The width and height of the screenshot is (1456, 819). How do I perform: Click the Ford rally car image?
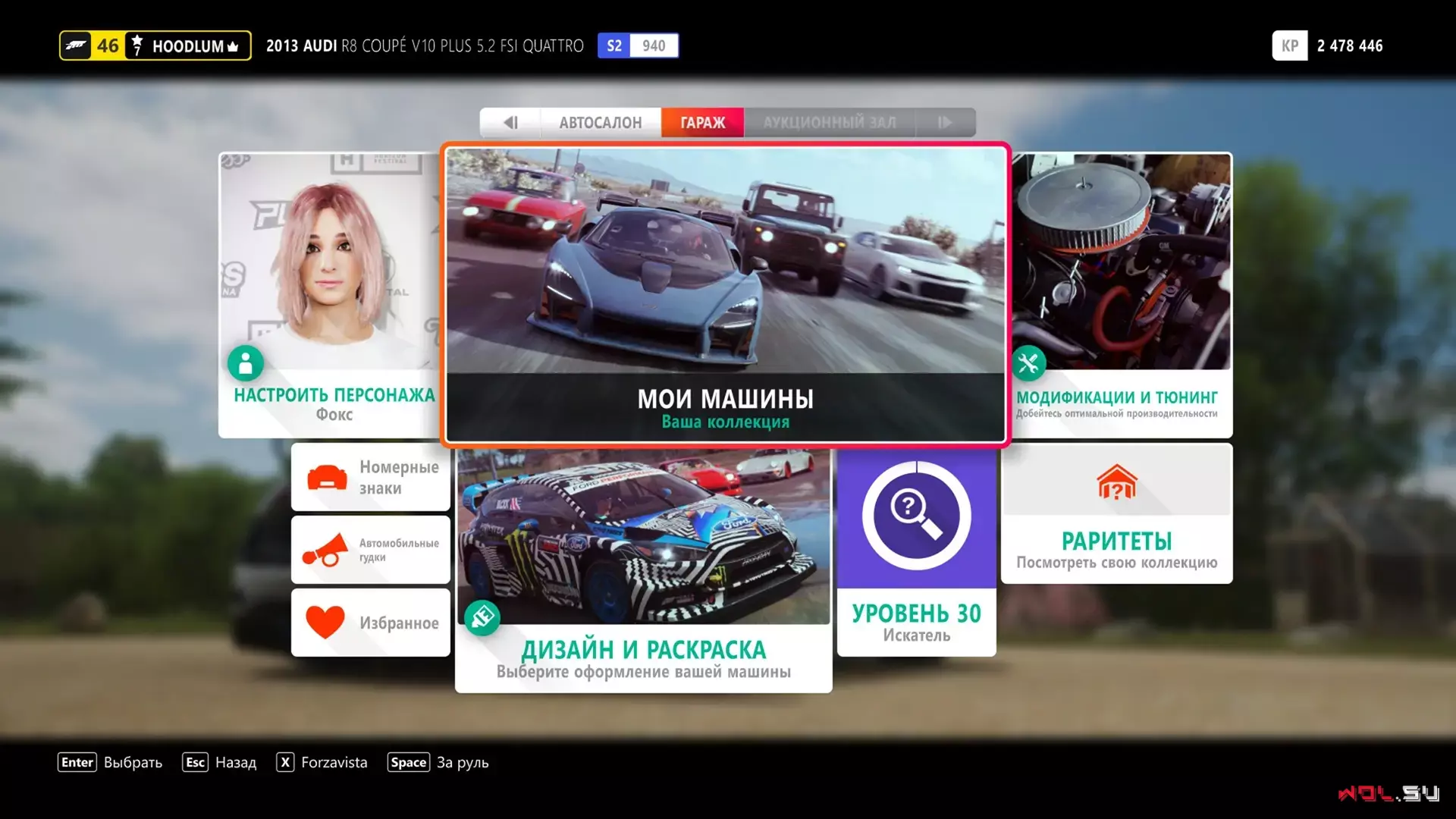(x=644, y=537)
